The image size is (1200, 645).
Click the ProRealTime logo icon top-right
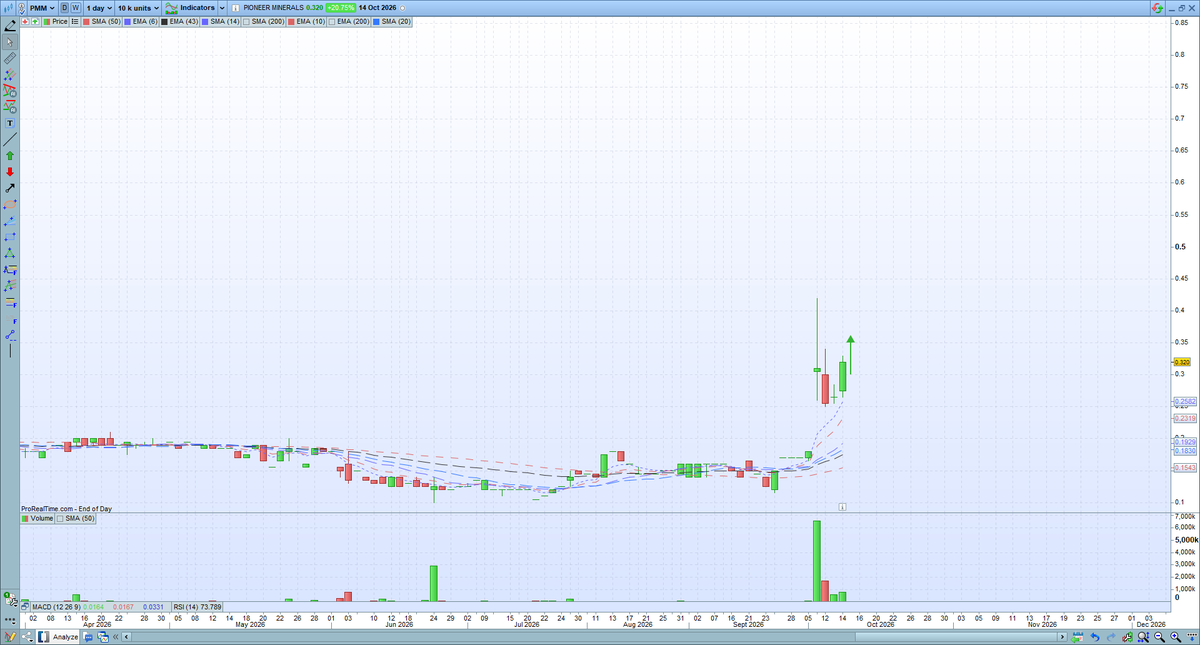(1157, 8)
